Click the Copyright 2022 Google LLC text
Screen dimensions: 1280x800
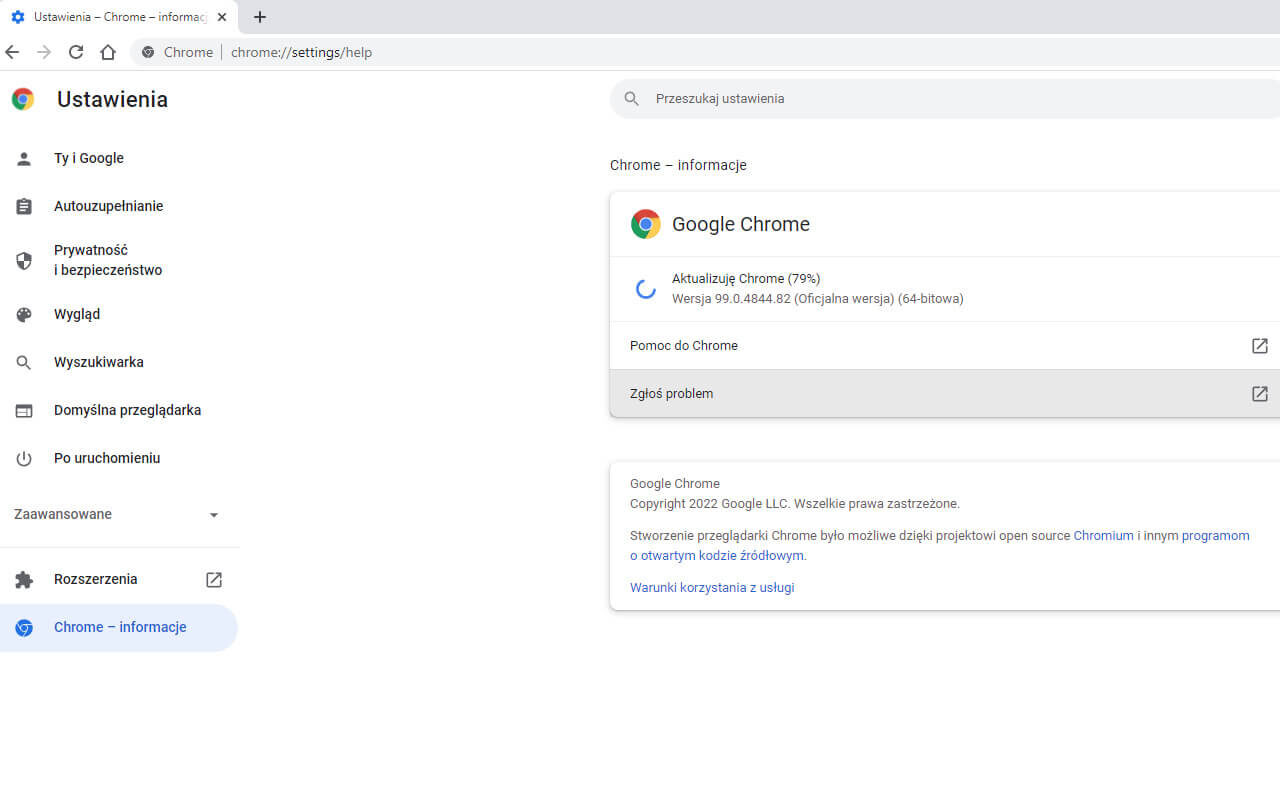[795, 504]
